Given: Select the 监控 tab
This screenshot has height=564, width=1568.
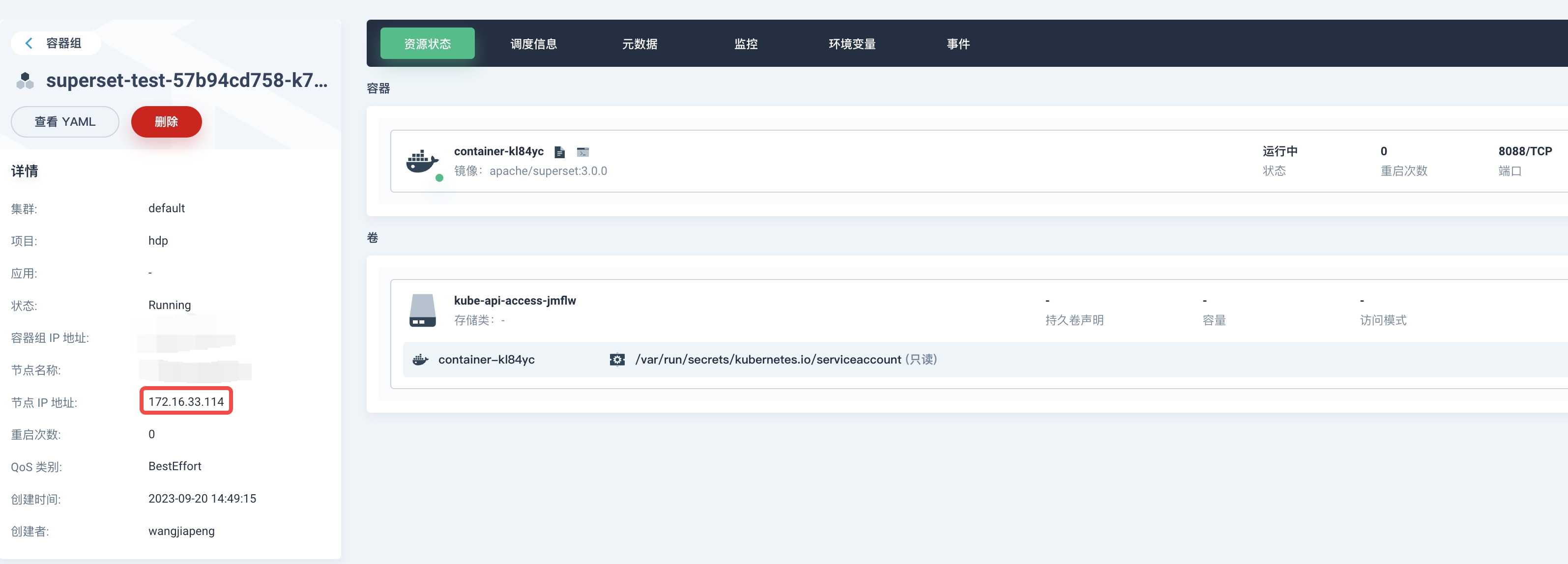Looking at the screenshot, I should [745, 44].
